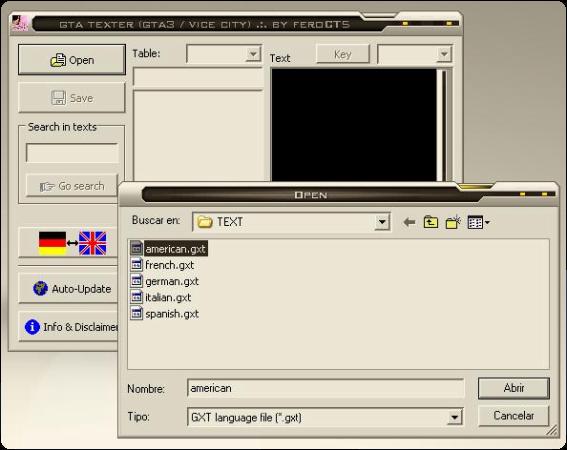Click the globe icon on Auto-Update
This screenshot has width=567, height=450.
tap(40, 288)
